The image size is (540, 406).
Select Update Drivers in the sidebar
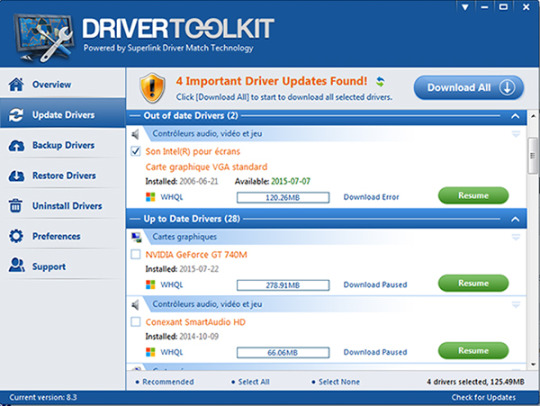pyautogui.click(x=63, y=113)
